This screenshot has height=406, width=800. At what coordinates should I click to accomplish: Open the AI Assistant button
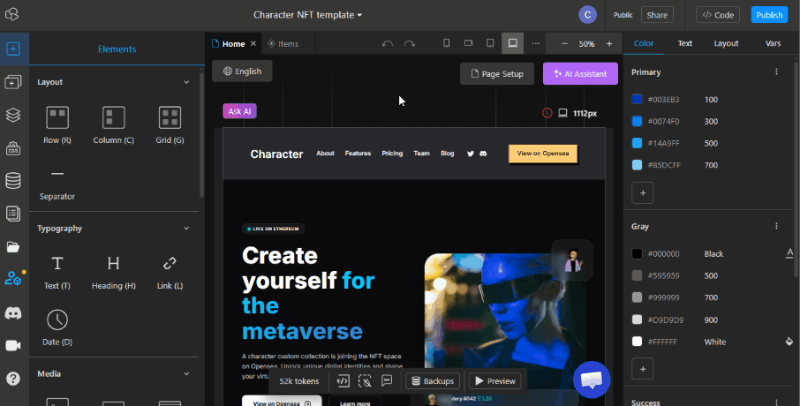click(x=580, y=74)
